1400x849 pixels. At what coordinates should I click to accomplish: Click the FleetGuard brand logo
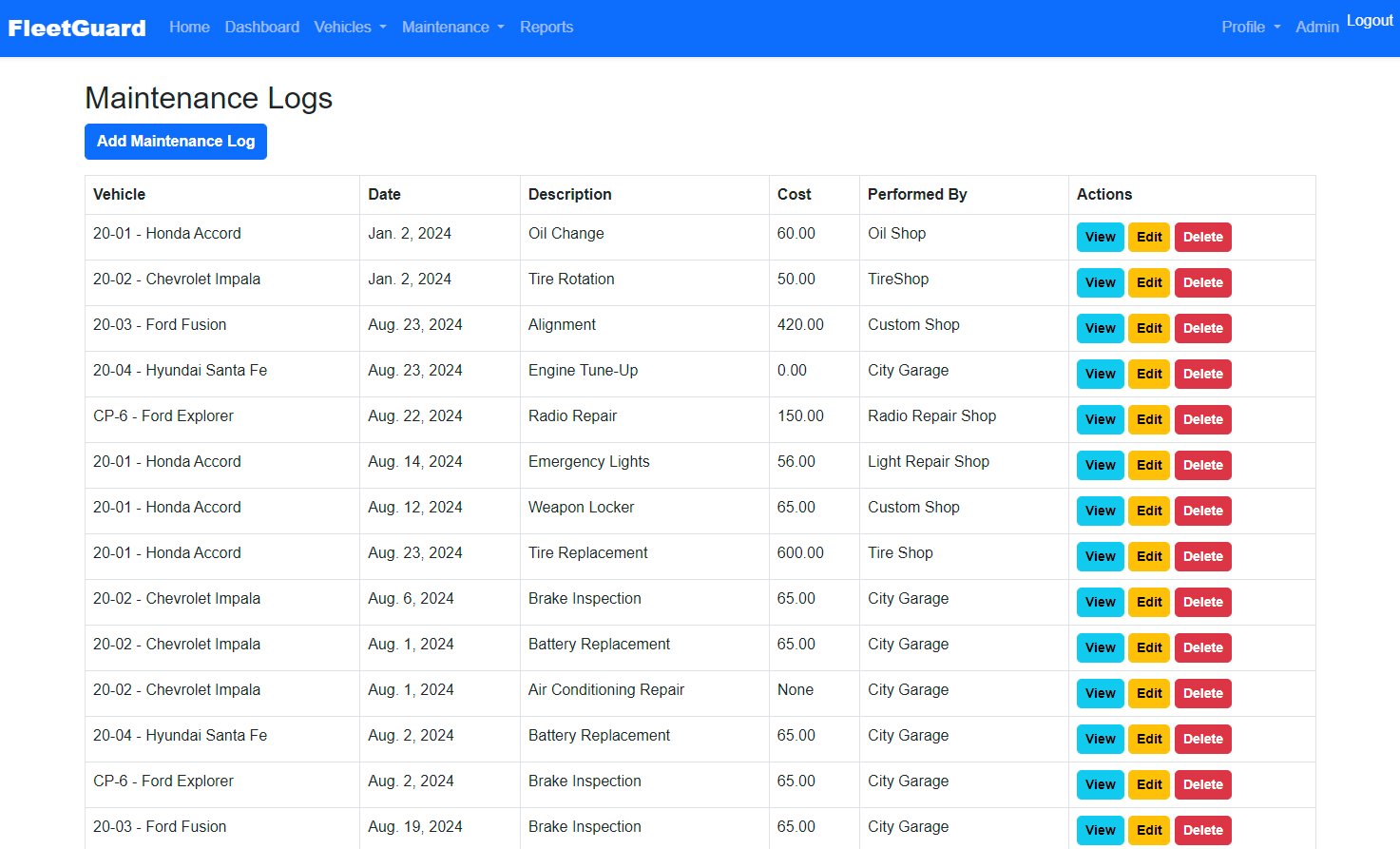(x=77, y=29)
